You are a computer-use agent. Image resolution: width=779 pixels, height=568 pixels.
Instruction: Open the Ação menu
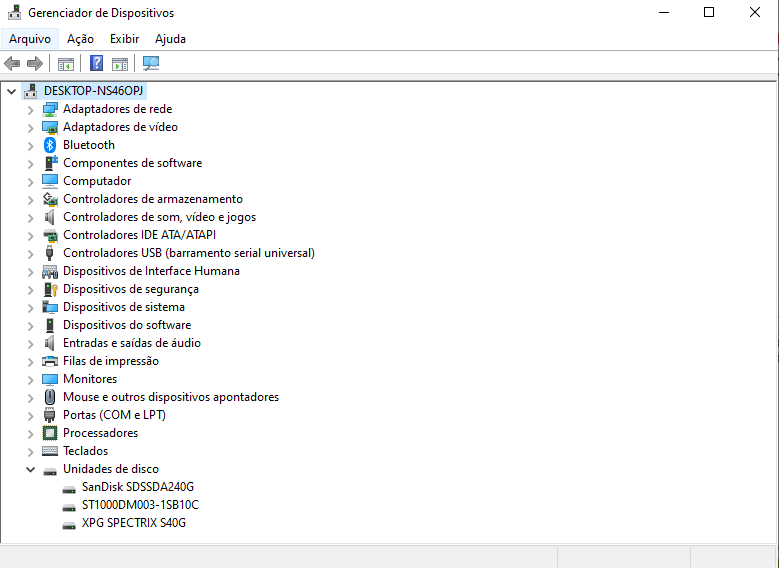tap(80, 39)
